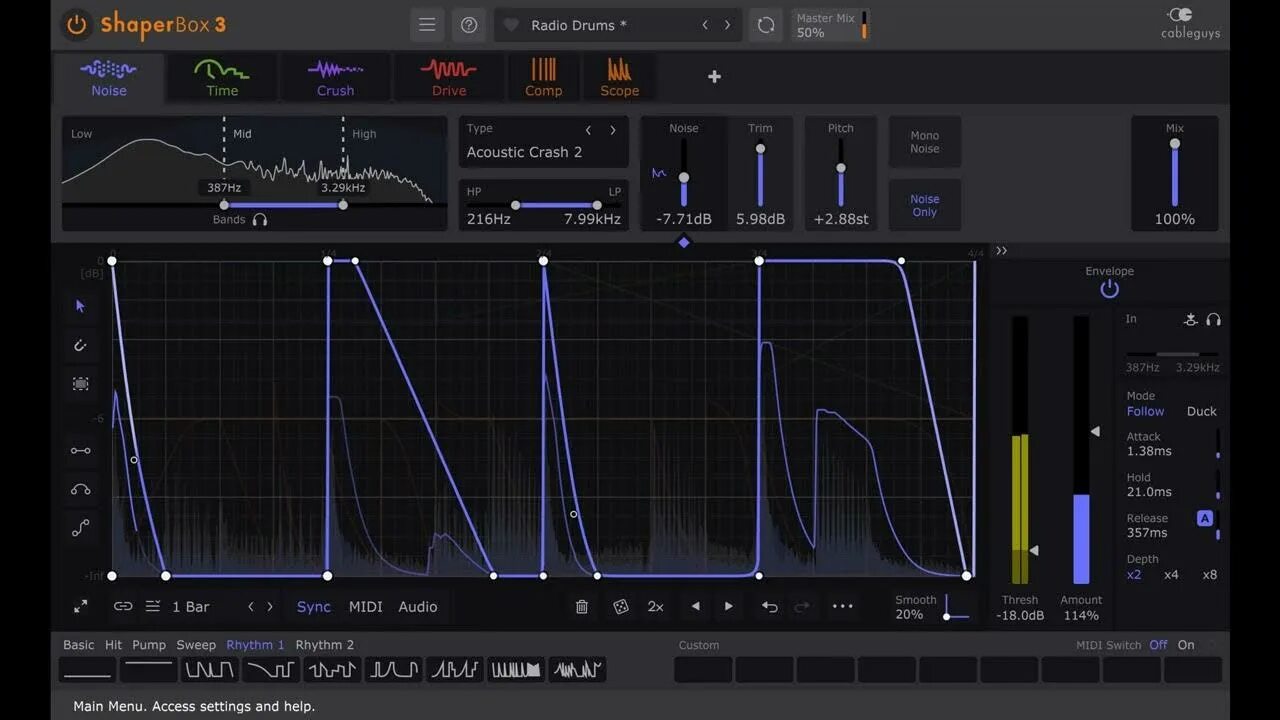This screenshot has width=1280, height=720.
Task: Select the Scope shaper tab
Action: (x=619, y=77)
